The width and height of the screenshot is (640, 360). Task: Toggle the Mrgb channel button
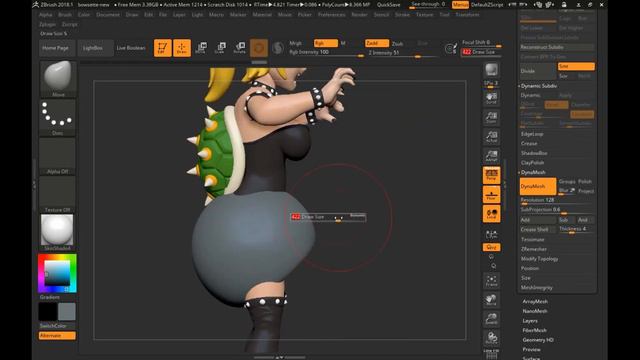296,43
